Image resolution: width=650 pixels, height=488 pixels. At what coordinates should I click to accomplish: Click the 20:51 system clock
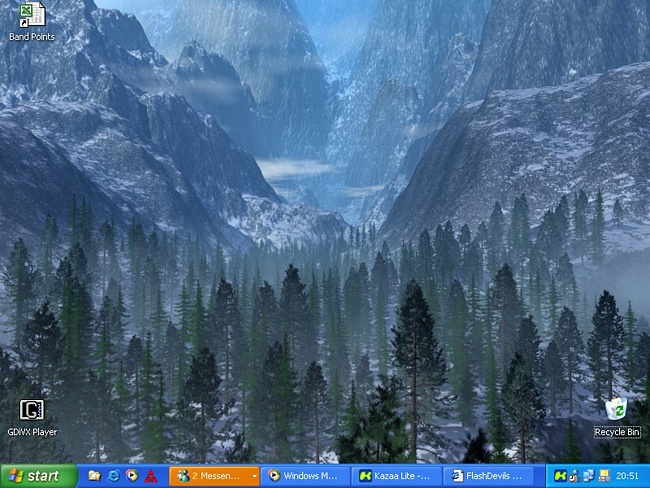click(x=627, y=476)
